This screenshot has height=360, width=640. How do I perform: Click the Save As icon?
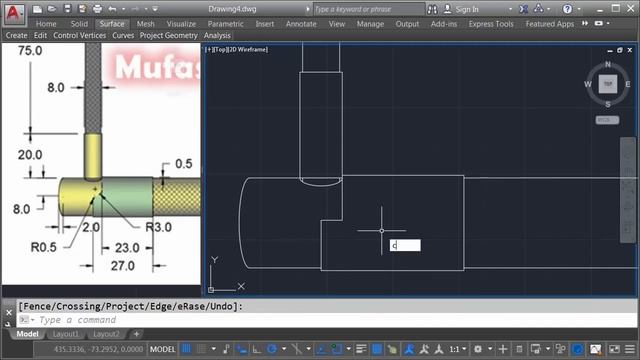(82, 9)
